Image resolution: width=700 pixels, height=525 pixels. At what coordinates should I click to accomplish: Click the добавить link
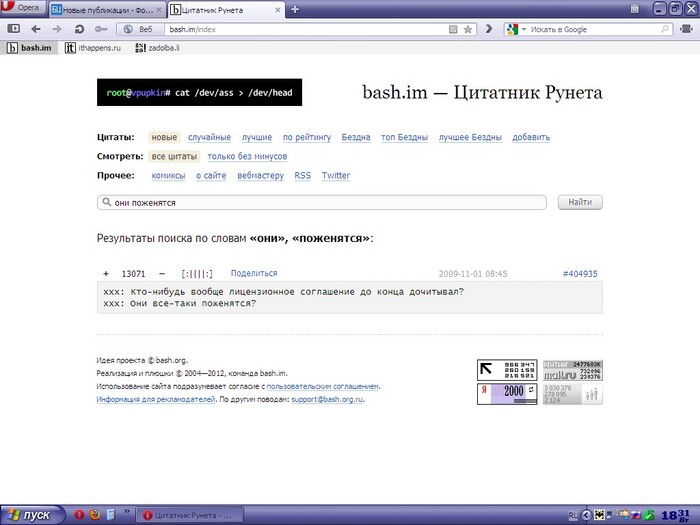531,137
